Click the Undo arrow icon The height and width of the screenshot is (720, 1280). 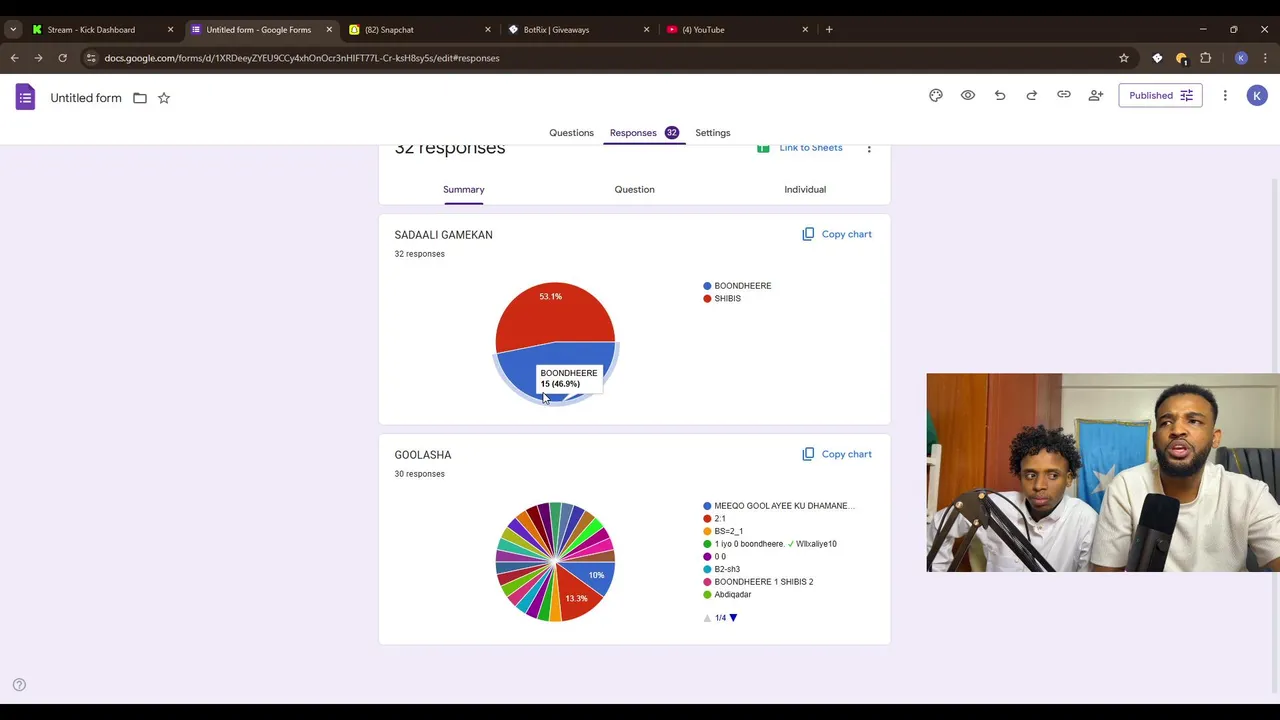[x=1000, y=95]
